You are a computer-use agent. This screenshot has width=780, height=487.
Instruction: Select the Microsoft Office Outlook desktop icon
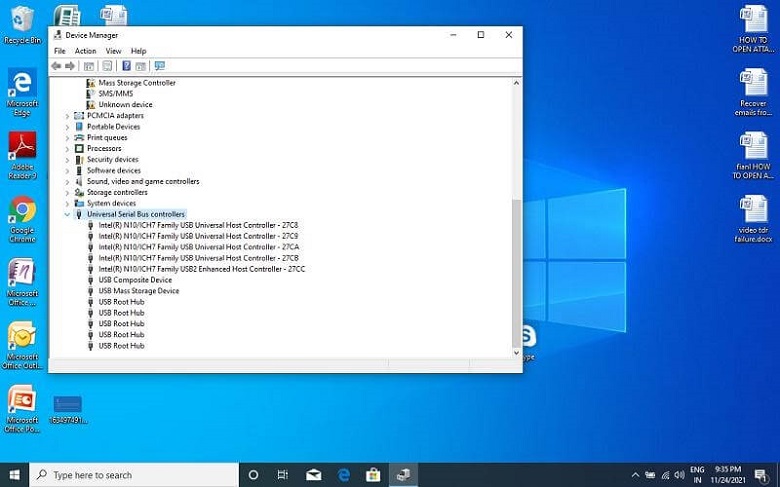[x=22, y=345]
